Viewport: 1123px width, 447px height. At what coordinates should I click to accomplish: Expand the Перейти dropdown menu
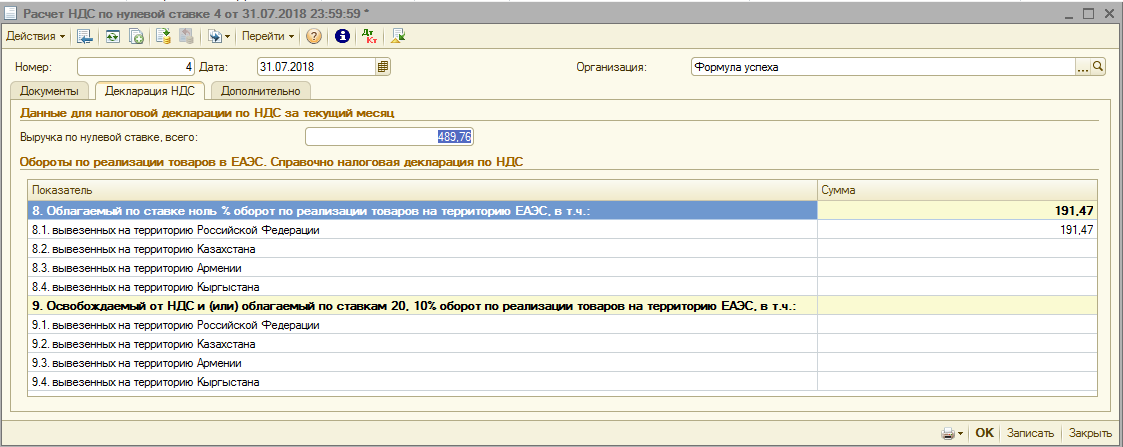268,37
